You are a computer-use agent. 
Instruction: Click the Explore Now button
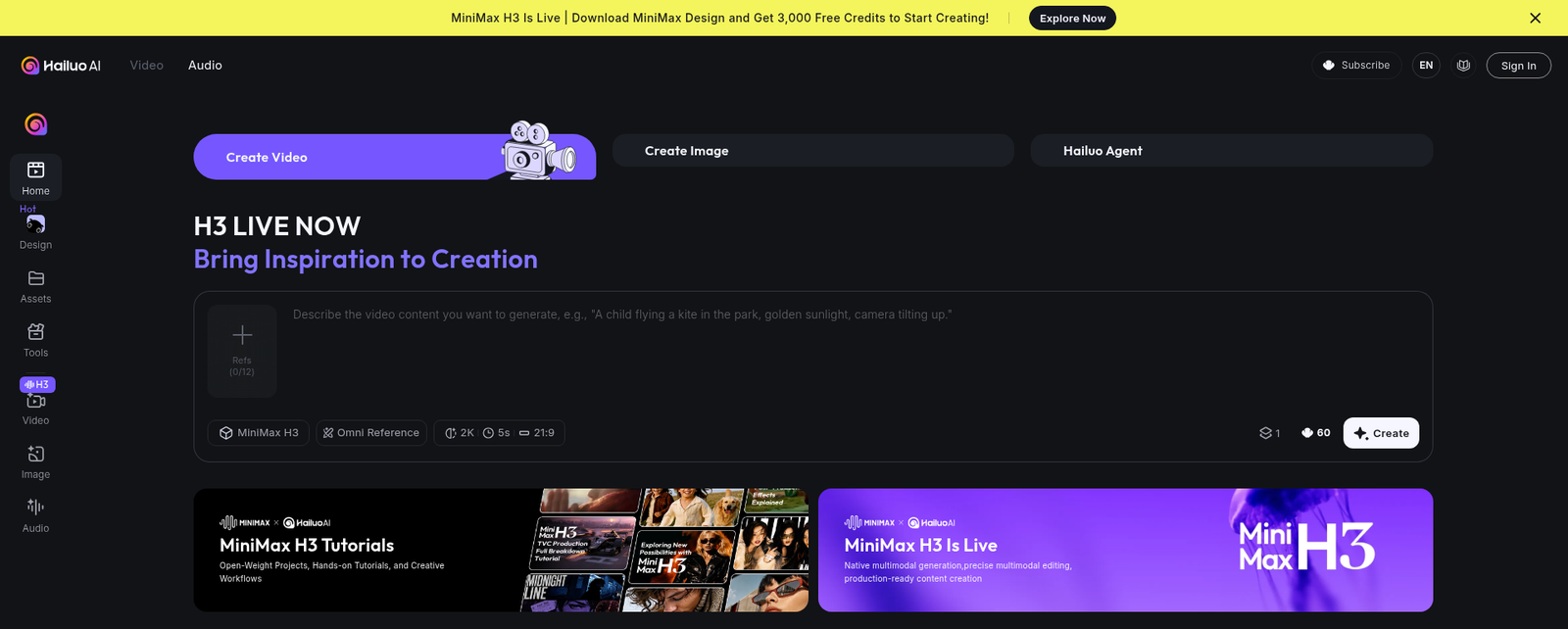(1072, 18)
